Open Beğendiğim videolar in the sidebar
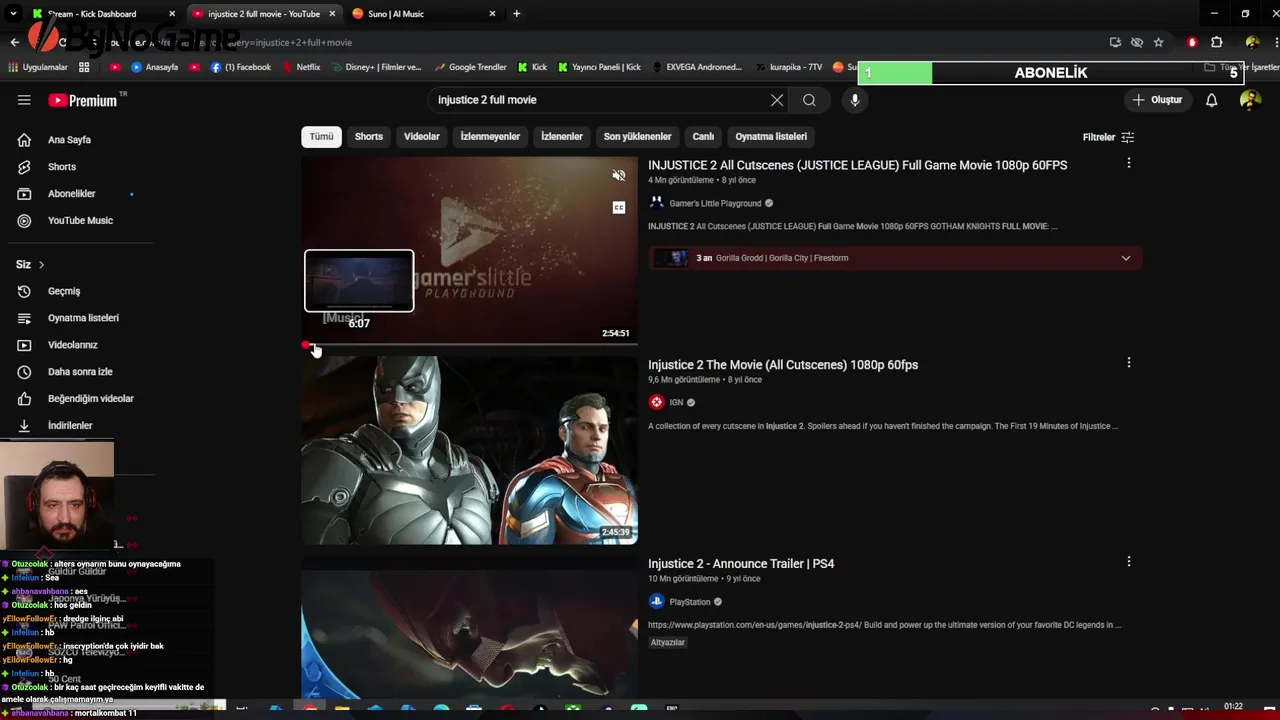This screenshot has height=720, width=1280. click(x=90, y=399)
